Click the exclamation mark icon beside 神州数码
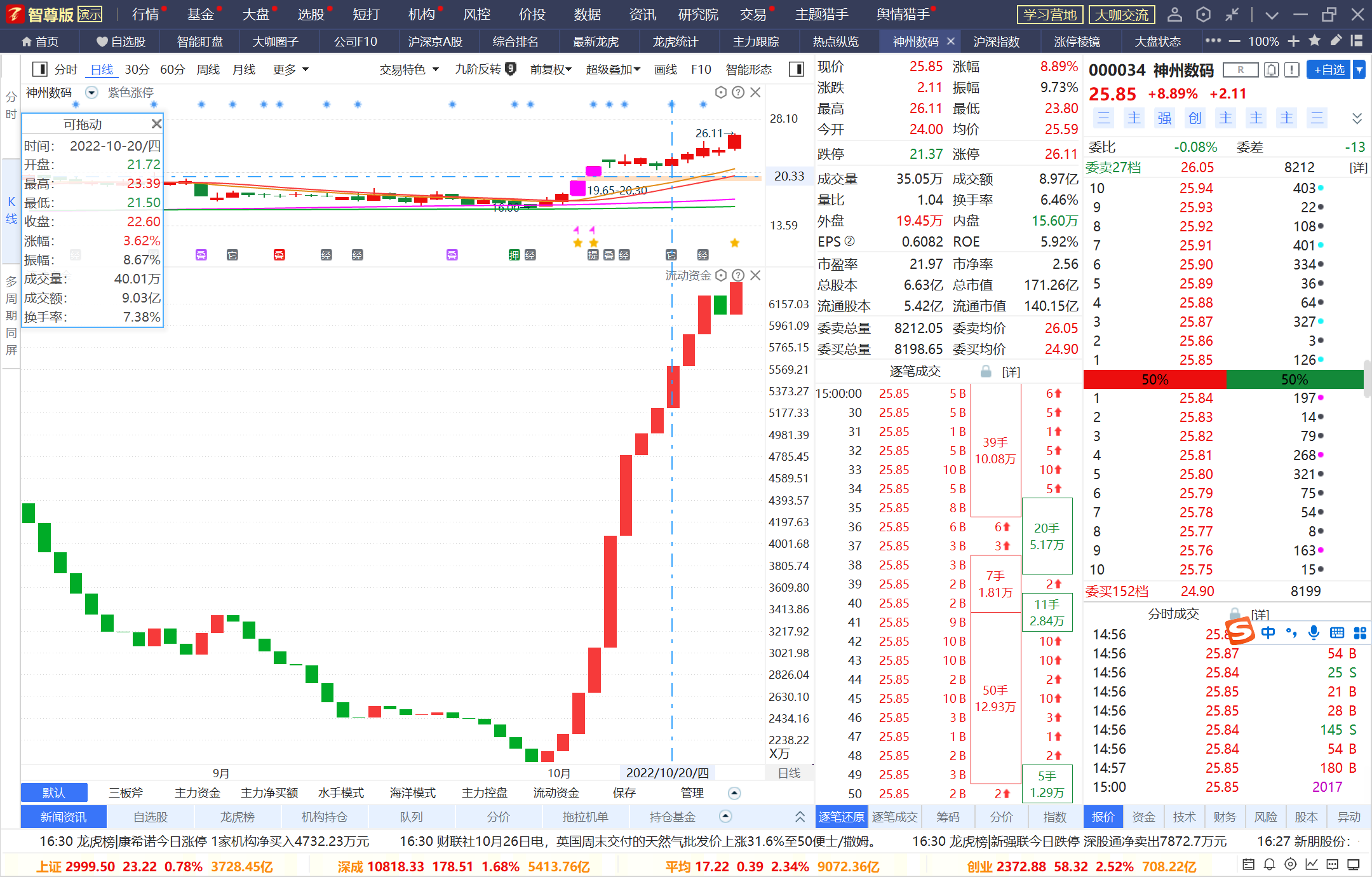1372x877 pixels. [x=1291, y=70]
